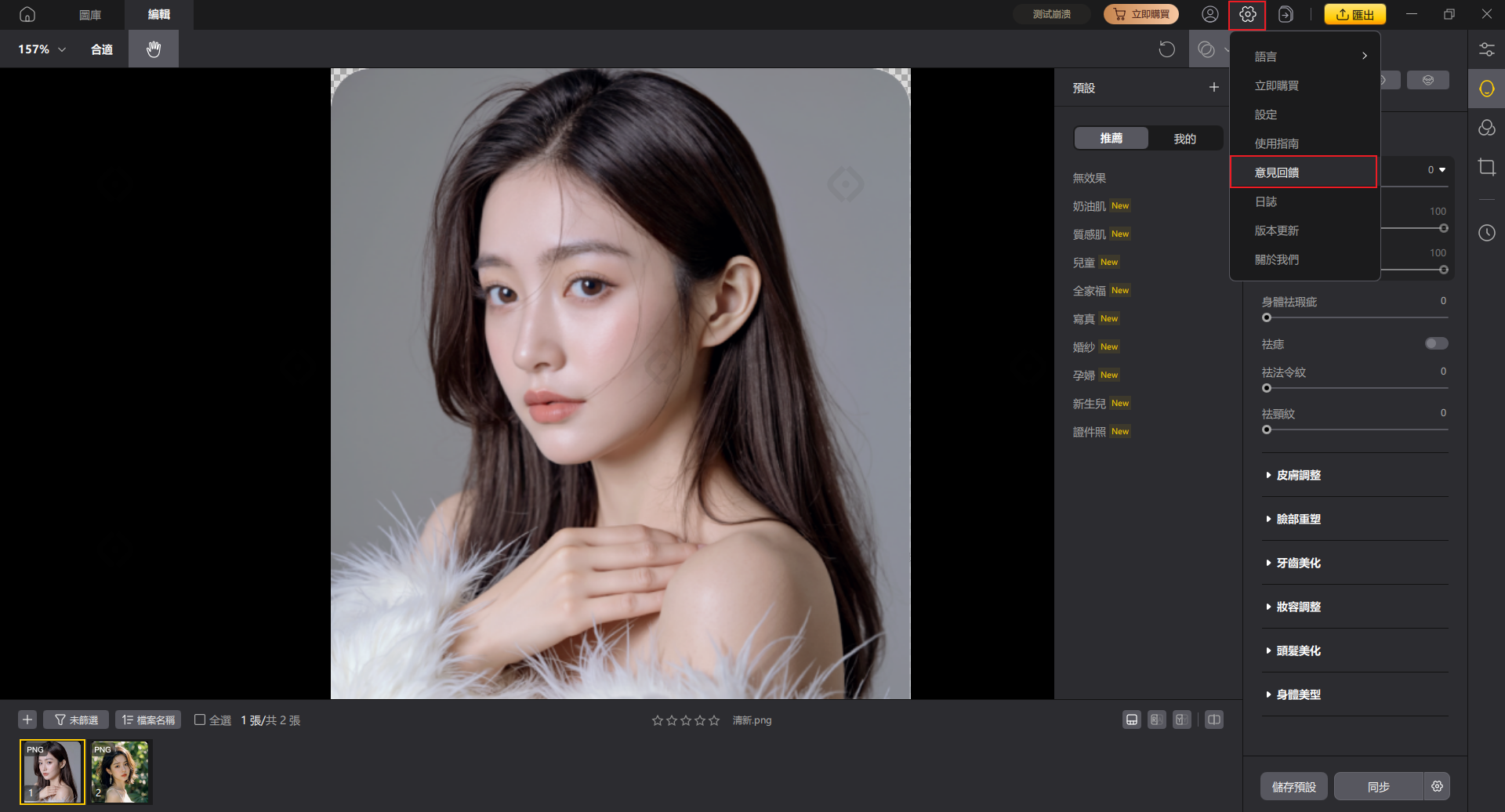Toggle the 祛痣 switch
The image size is (1505, 812).
(x=1436, y=343)
